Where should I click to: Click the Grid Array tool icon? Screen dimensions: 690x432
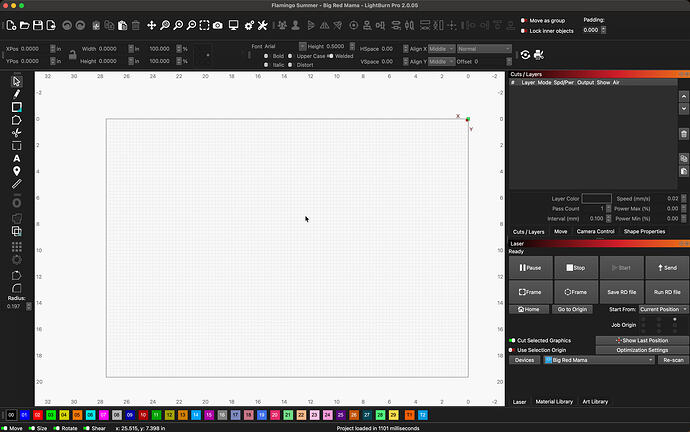click(17, 247)
